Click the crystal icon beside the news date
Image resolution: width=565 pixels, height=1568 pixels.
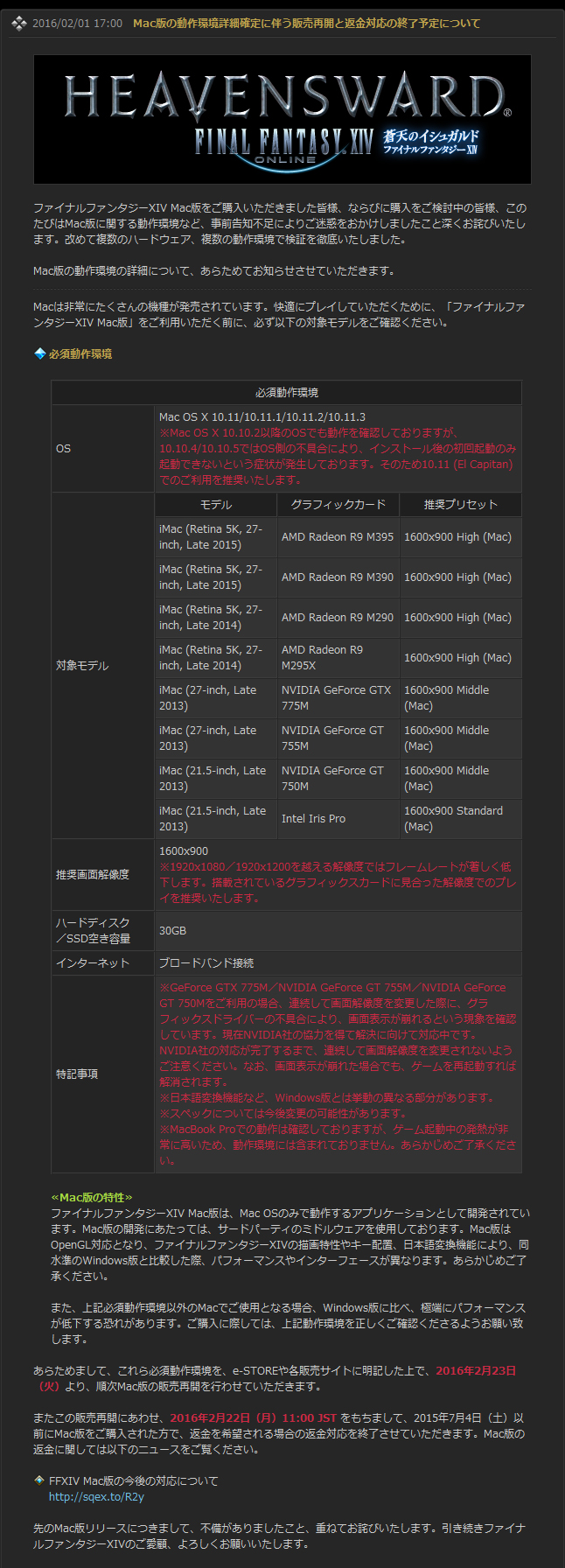coord(18,23)
